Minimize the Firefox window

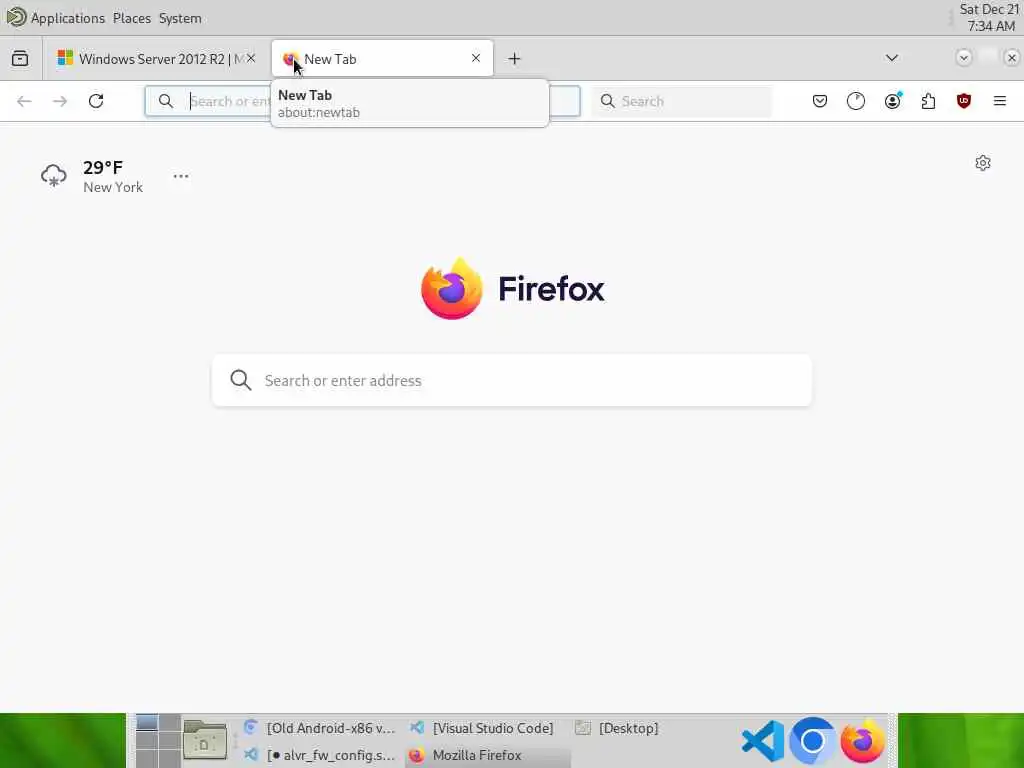click(x=963, y=57)
